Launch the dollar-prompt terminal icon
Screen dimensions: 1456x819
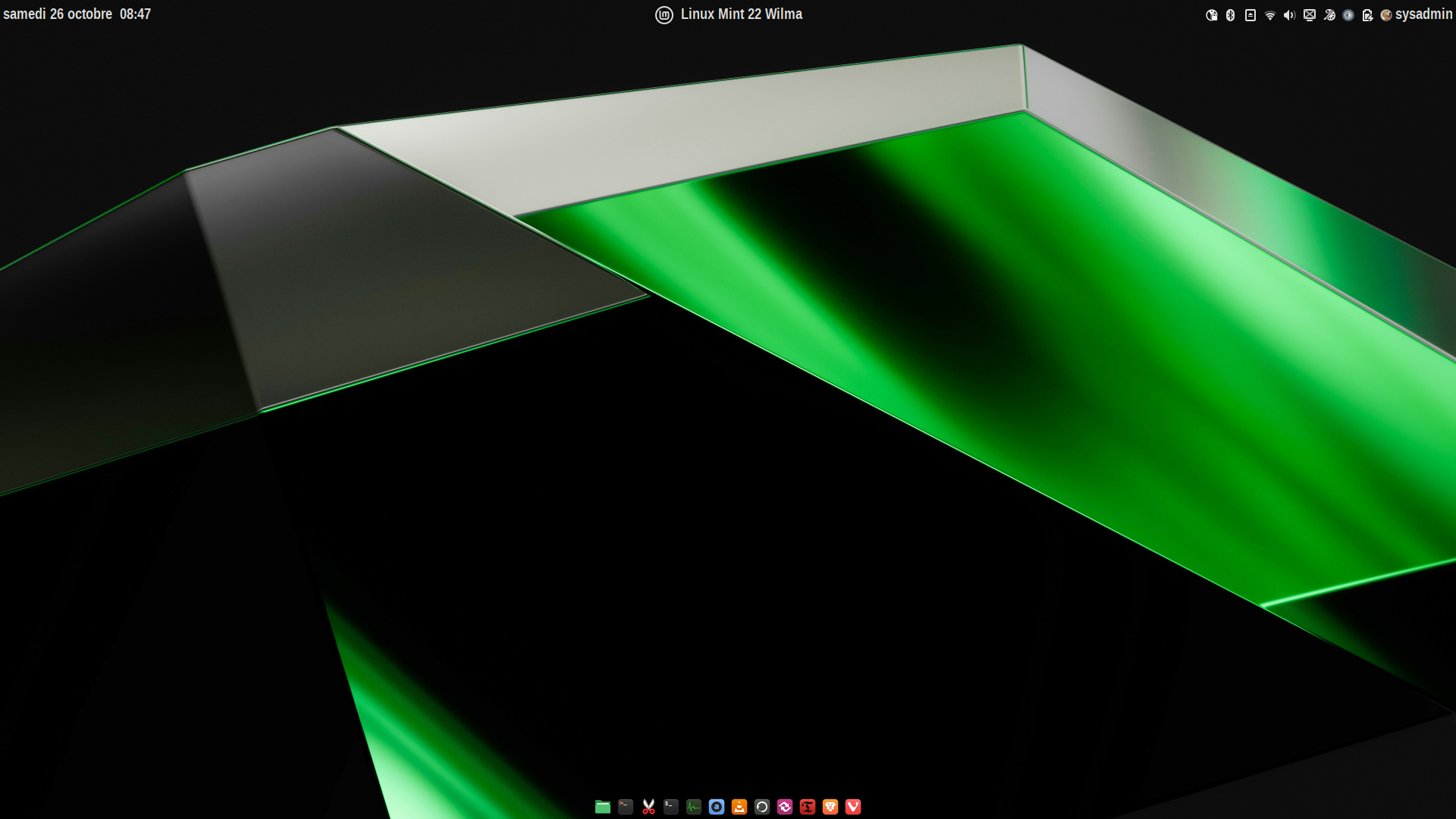(671, 807)
